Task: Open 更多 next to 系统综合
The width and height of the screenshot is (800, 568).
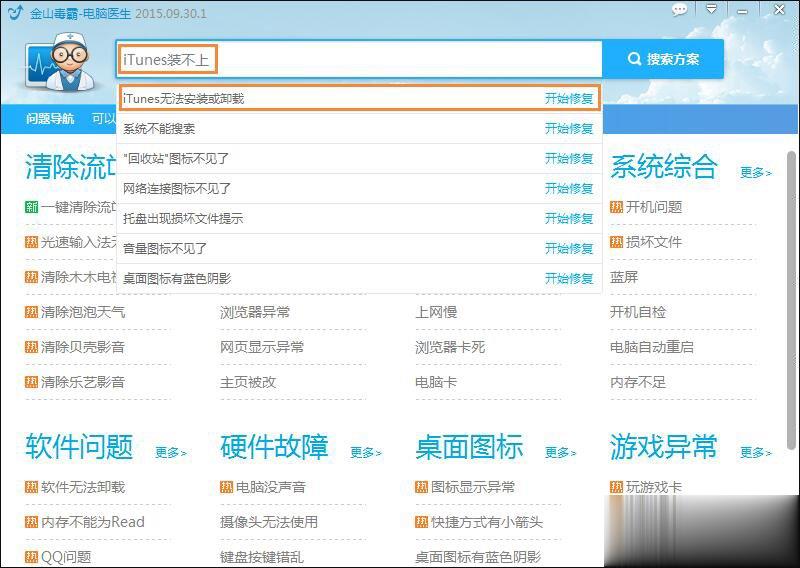Action: tap(756, 172)
